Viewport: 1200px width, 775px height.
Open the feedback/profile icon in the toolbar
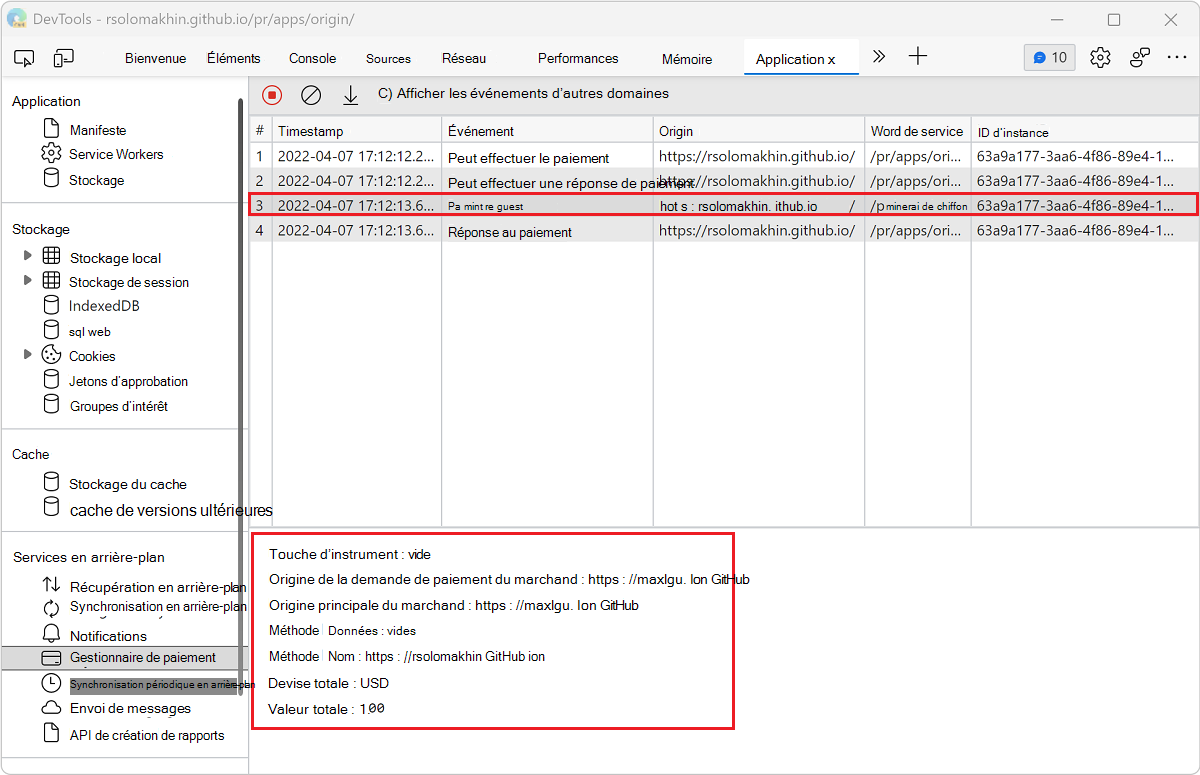coord(1139,57)
